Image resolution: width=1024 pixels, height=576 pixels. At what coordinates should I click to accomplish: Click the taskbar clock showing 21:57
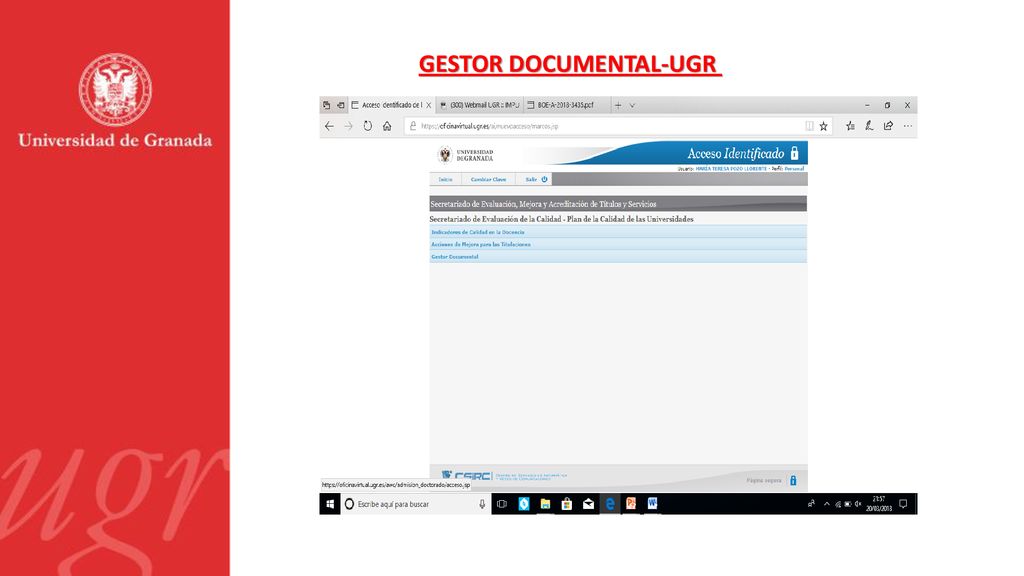click(x=879, y=504)
